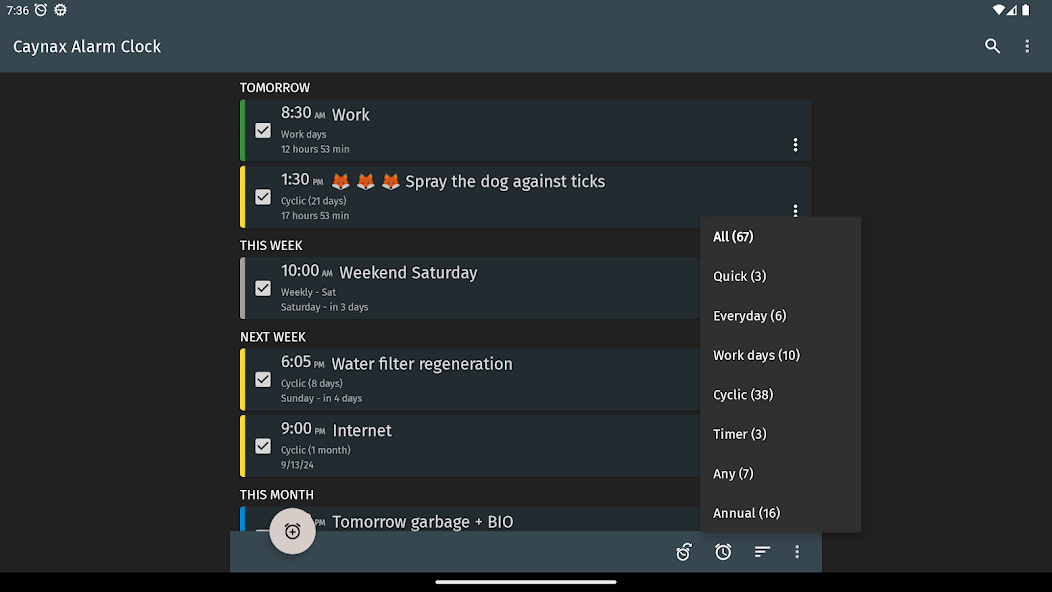Tap the floating add alarm button
Image resolution: width=1052 pixels, height=592 pixels.
(x=292, y=531)
